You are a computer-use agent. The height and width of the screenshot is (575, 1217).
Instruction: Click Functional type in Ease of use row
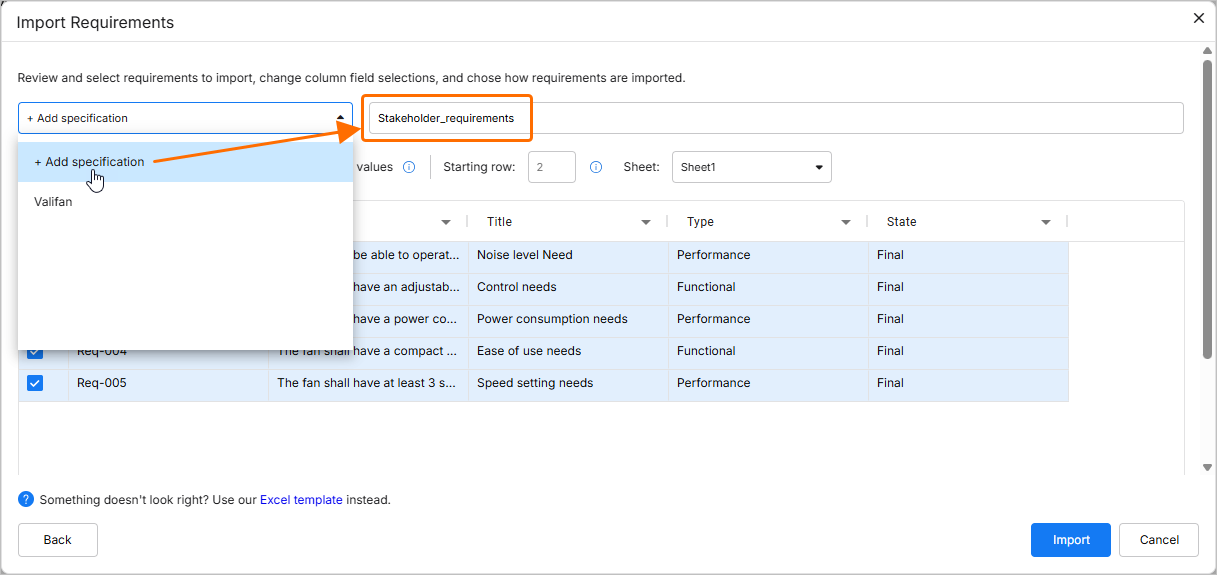click(768, 351)
